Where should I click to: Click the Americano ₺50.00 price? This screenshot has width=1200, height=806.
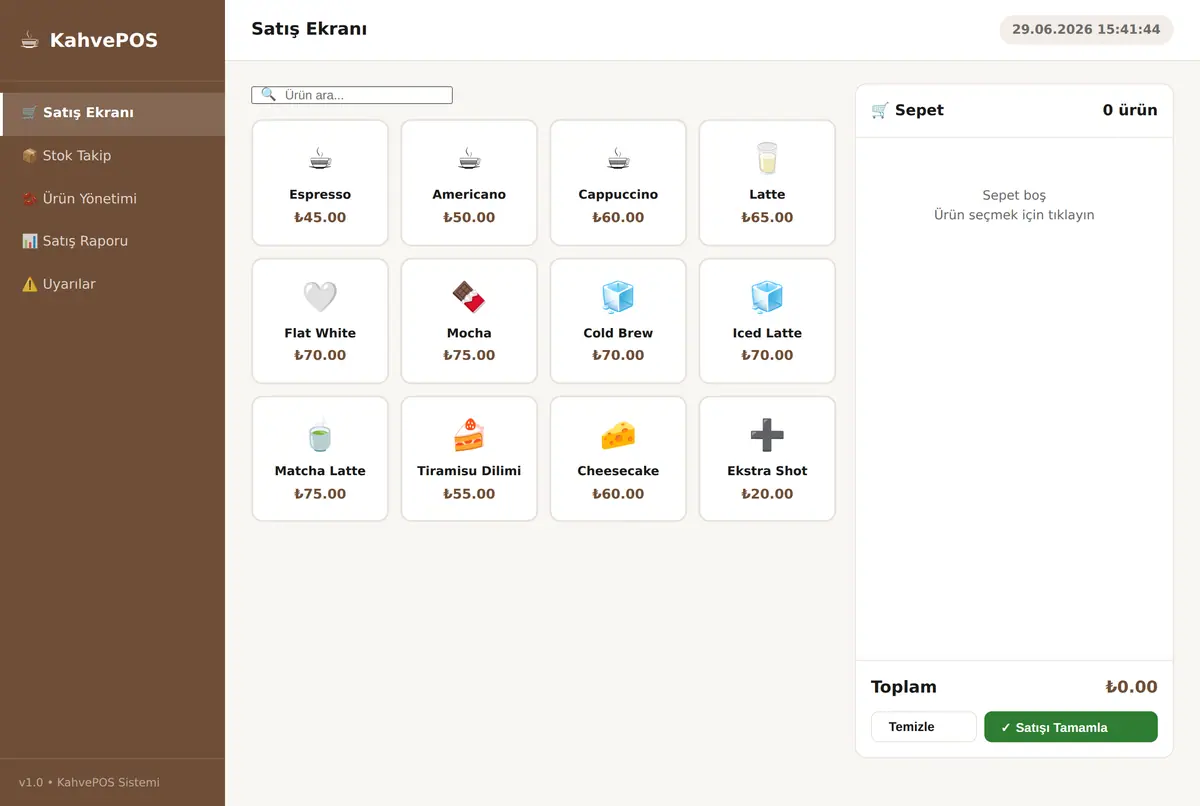click(x=469, y=217)
